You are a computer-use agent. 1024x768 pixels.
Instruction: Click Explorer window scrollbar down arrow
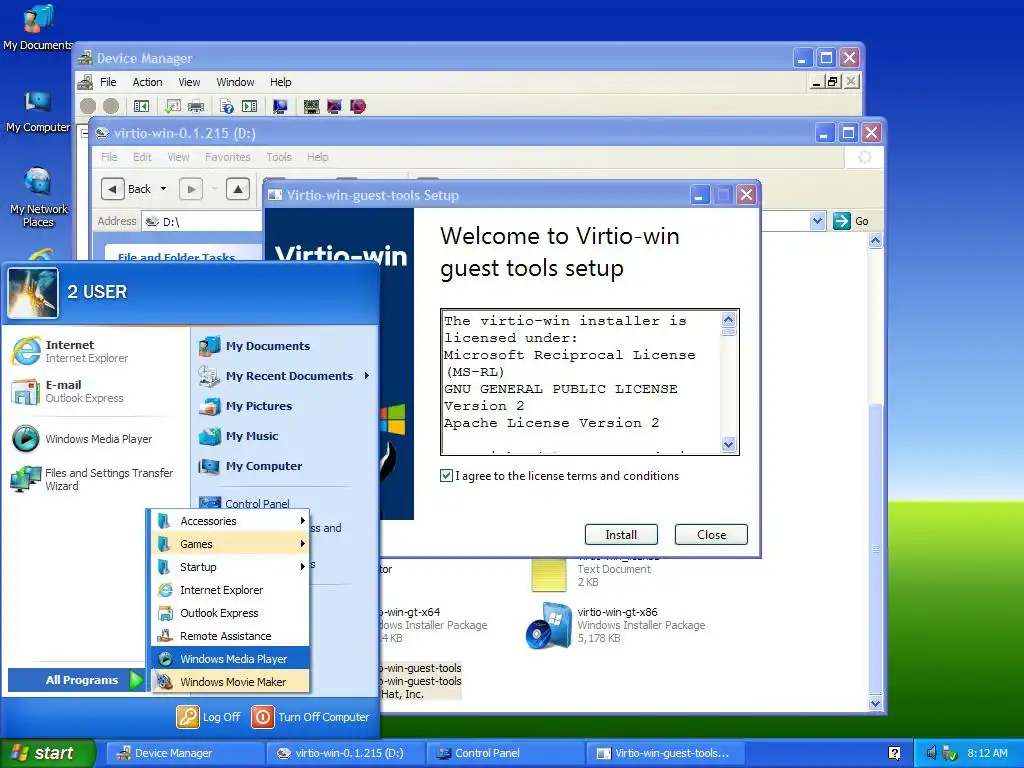875,703
